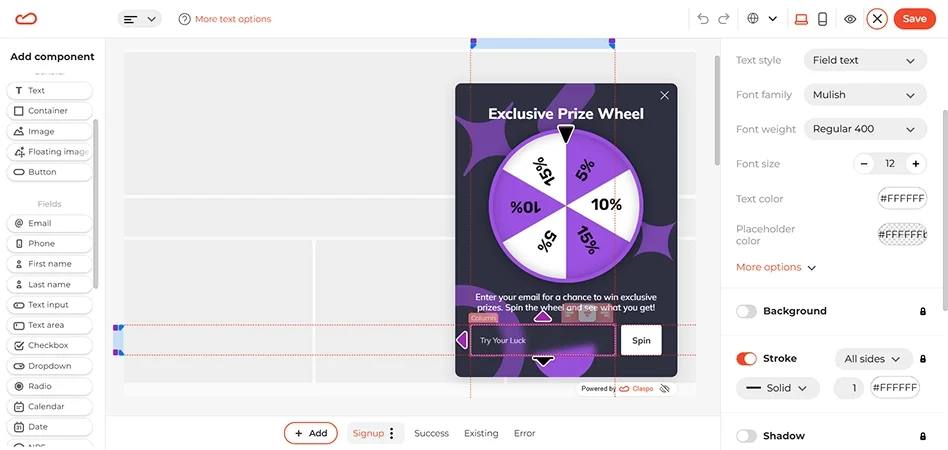This screenshot has width=948, height=450.
Task: Switch to mobile device preview
Action: tap(822, 19)
